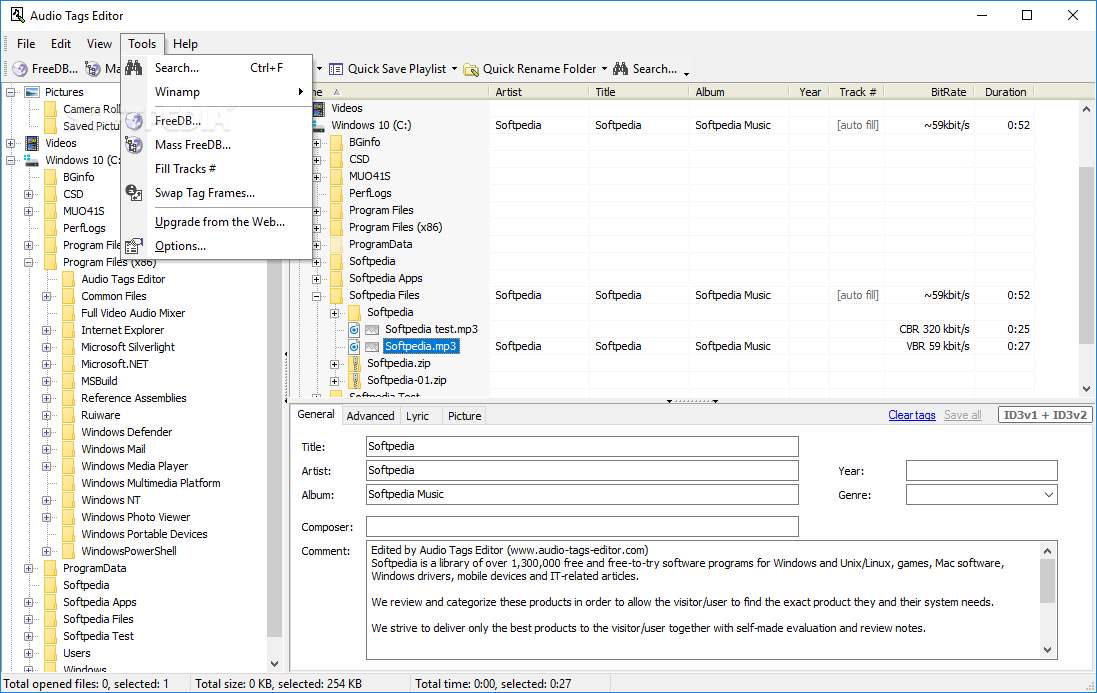Choose Search in the Tools menu
Screen dimensions: 1097x693
coord(217,68)
